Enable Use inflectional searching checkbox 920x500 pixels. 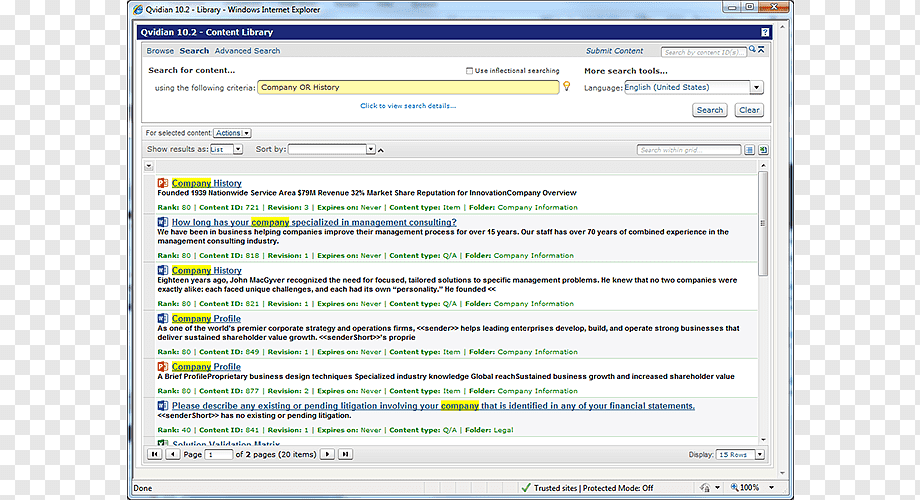pyautogui.click(x=469, y=70)
